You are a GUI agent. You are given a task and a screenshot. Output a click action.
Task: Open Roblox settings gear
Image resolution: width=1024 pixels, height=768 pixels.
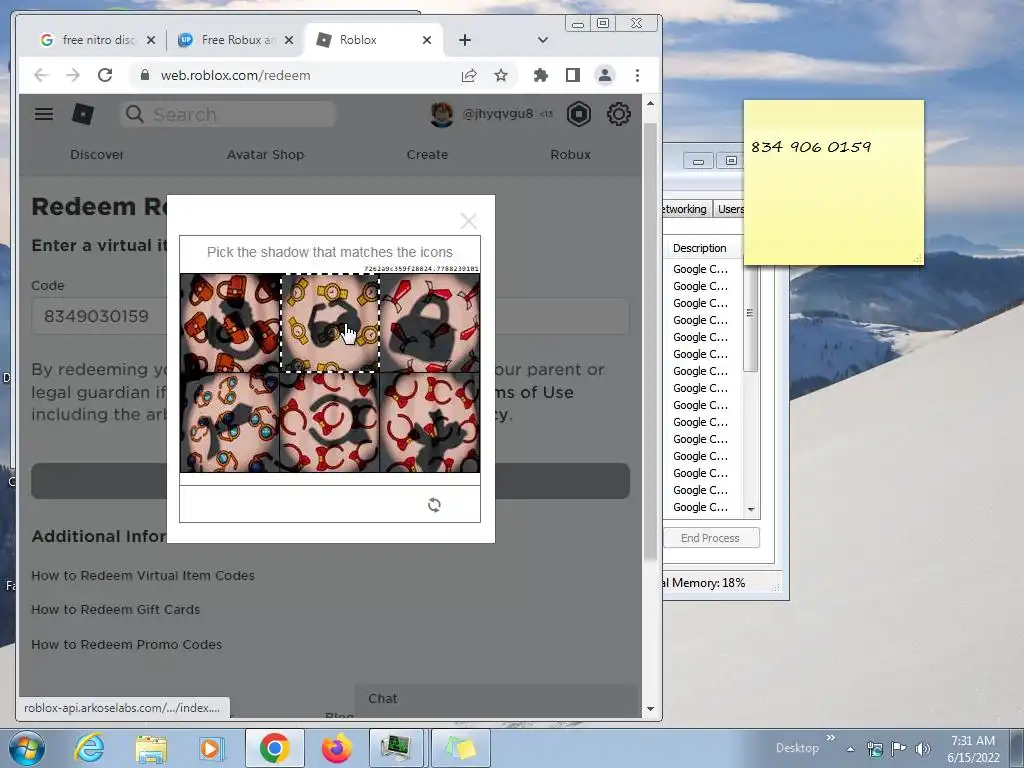pos(618,114)
